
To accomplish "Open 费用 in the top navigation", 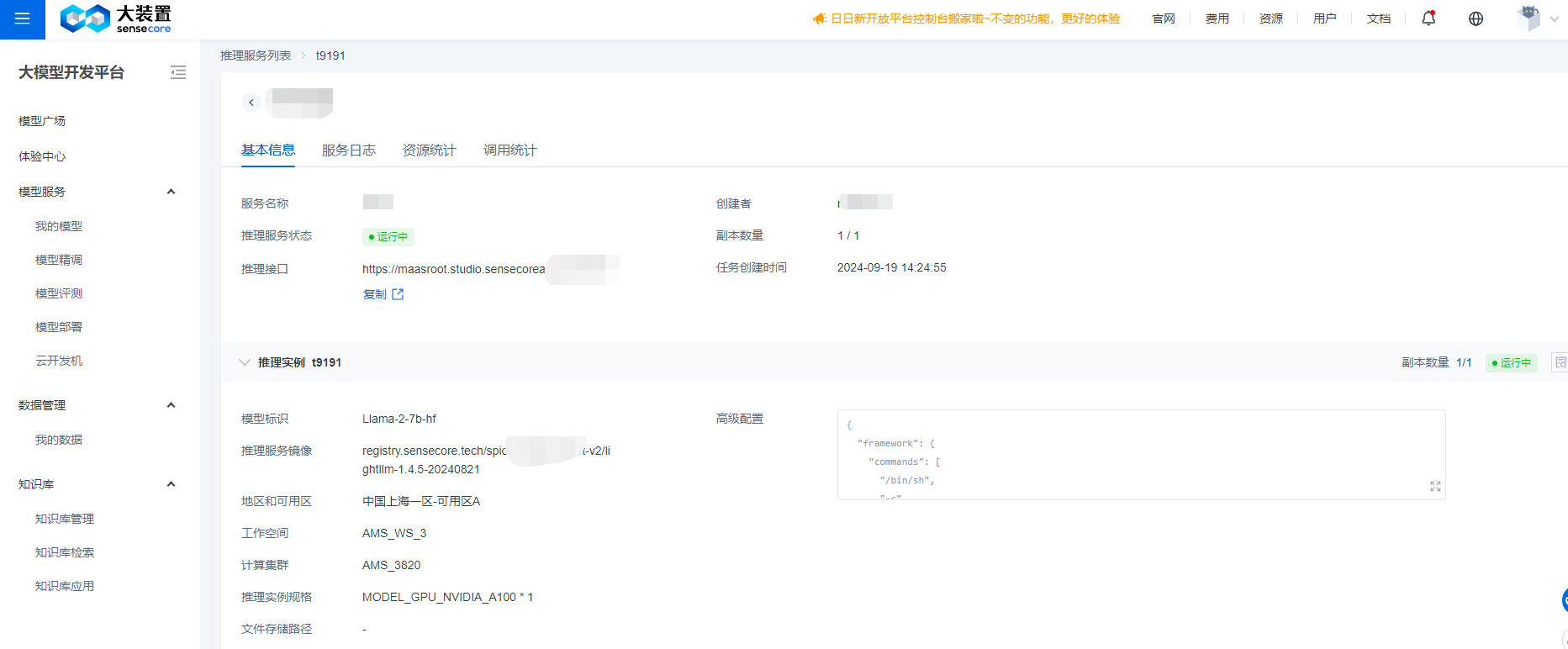I will point(1217,18).
